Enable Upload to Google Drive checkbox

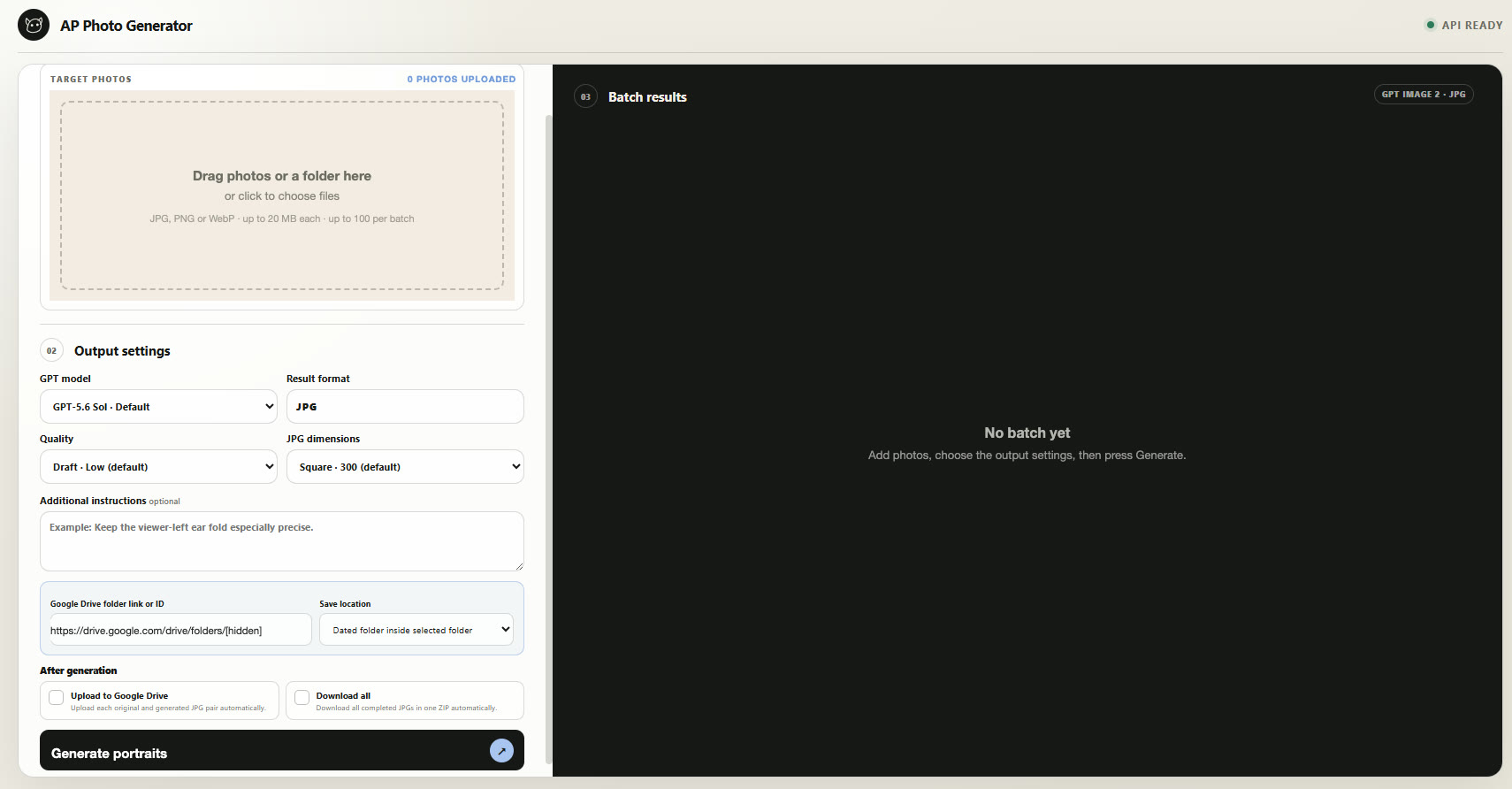tap(57, 697)
